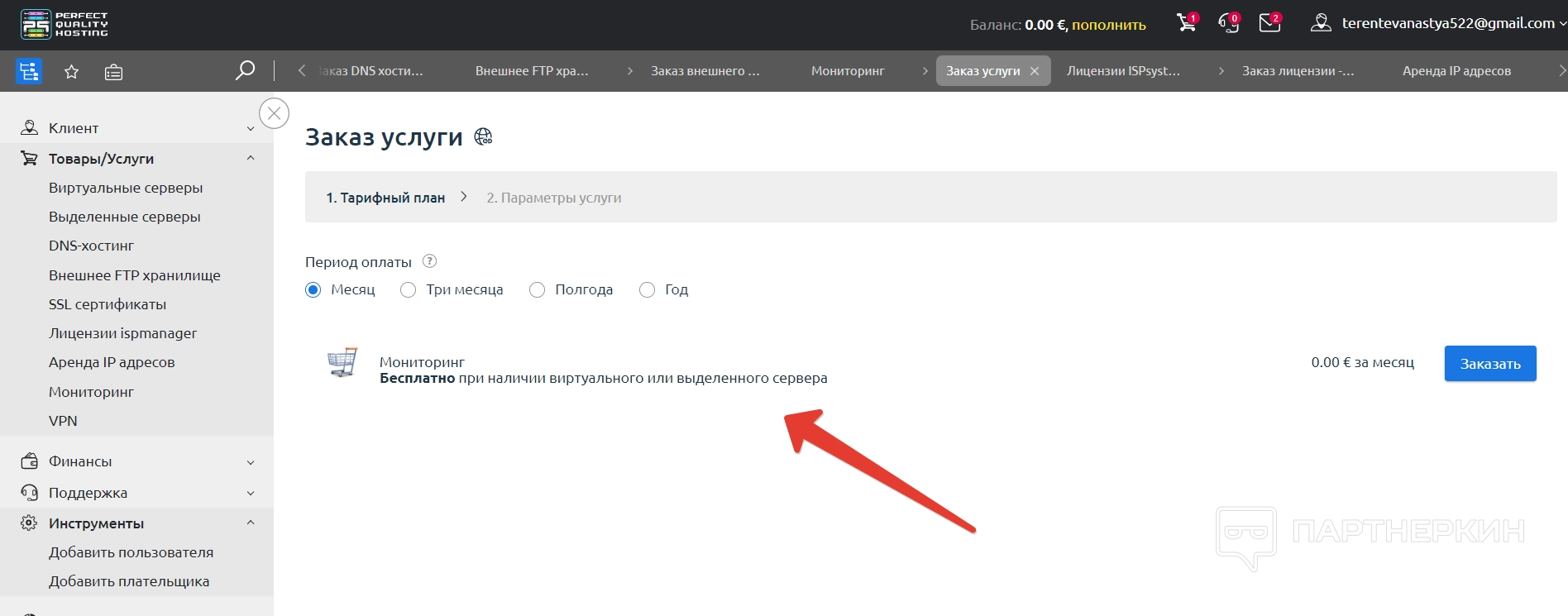
Task: Switch to the Внешнее FTP хра… tab
Action: click(x=532, y=71)
